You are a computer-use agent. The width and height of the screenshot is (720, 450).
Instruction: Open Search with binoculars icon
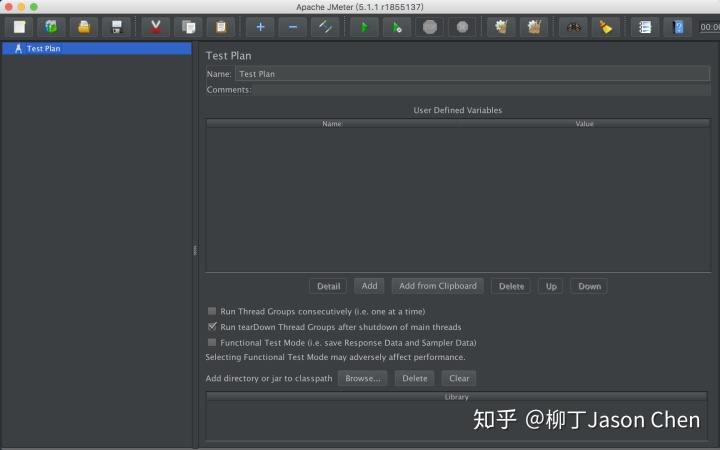coord(573,27)
